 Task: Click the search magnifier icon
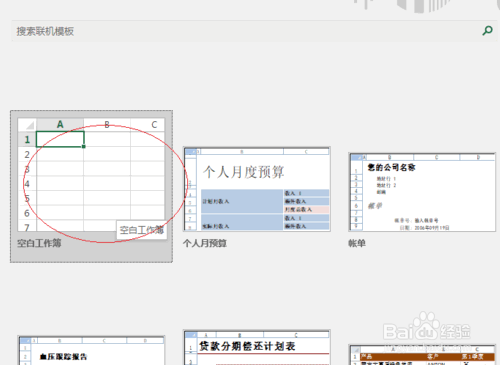point(487,31)
